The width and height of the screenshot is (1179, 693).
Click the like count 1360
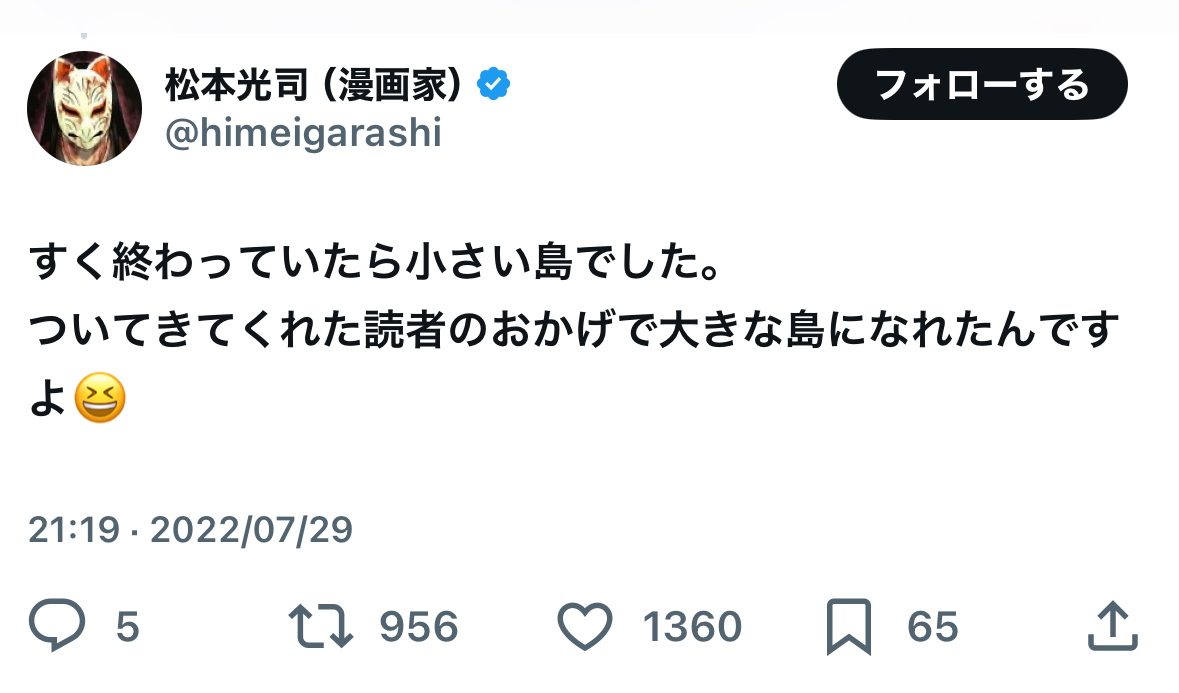click(692, 628)
